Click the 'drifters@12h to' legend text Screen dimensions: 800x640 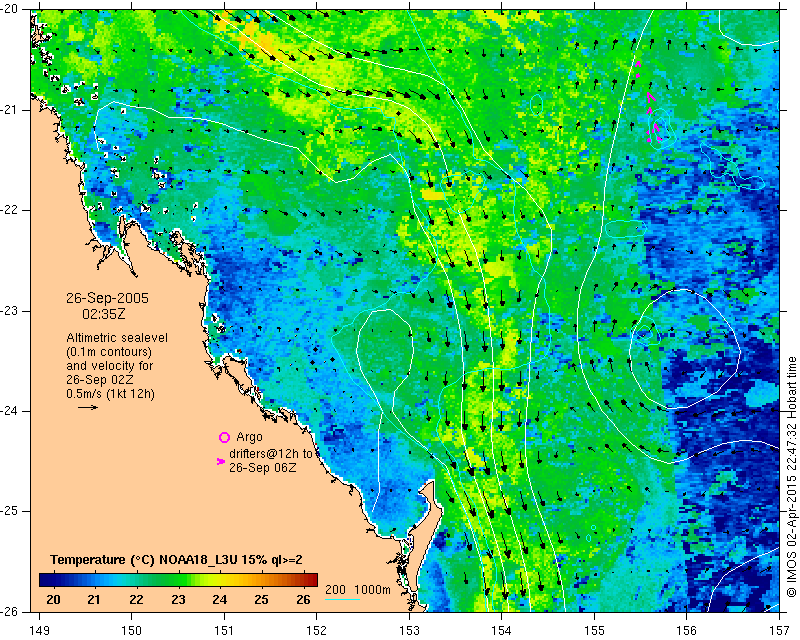click(271, 454)
